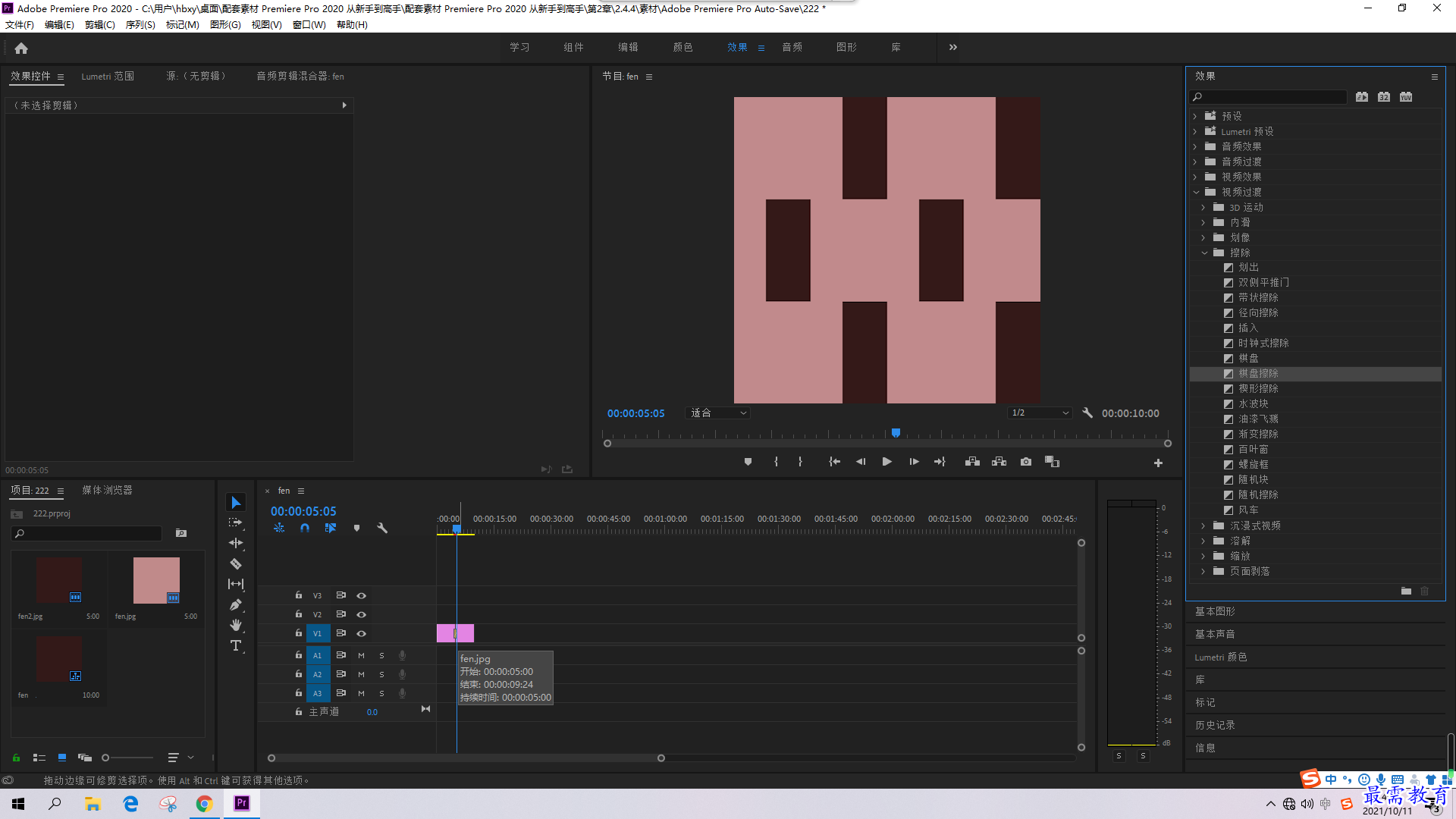Image resolution: width=1456 pixels, height=819 pixels.
Task: Switch to 颜色 workspace
Action: tap(682, 47)
